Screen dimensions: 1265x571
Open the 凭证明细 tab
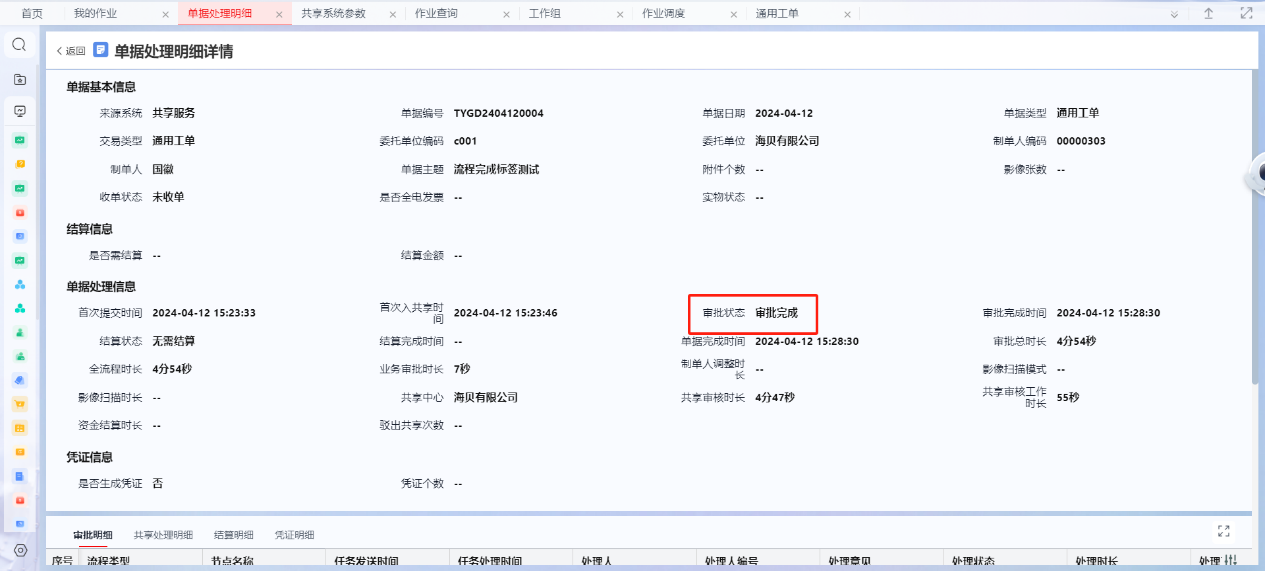pos(294,535)
